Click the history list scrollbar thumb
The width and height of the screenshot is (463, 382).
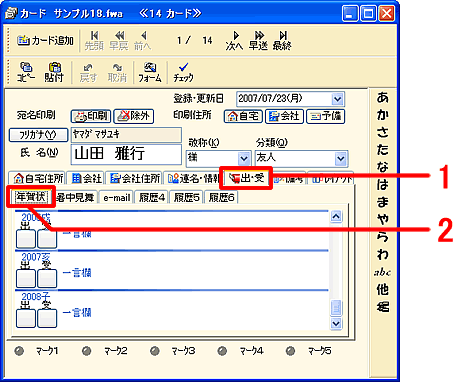336,308
